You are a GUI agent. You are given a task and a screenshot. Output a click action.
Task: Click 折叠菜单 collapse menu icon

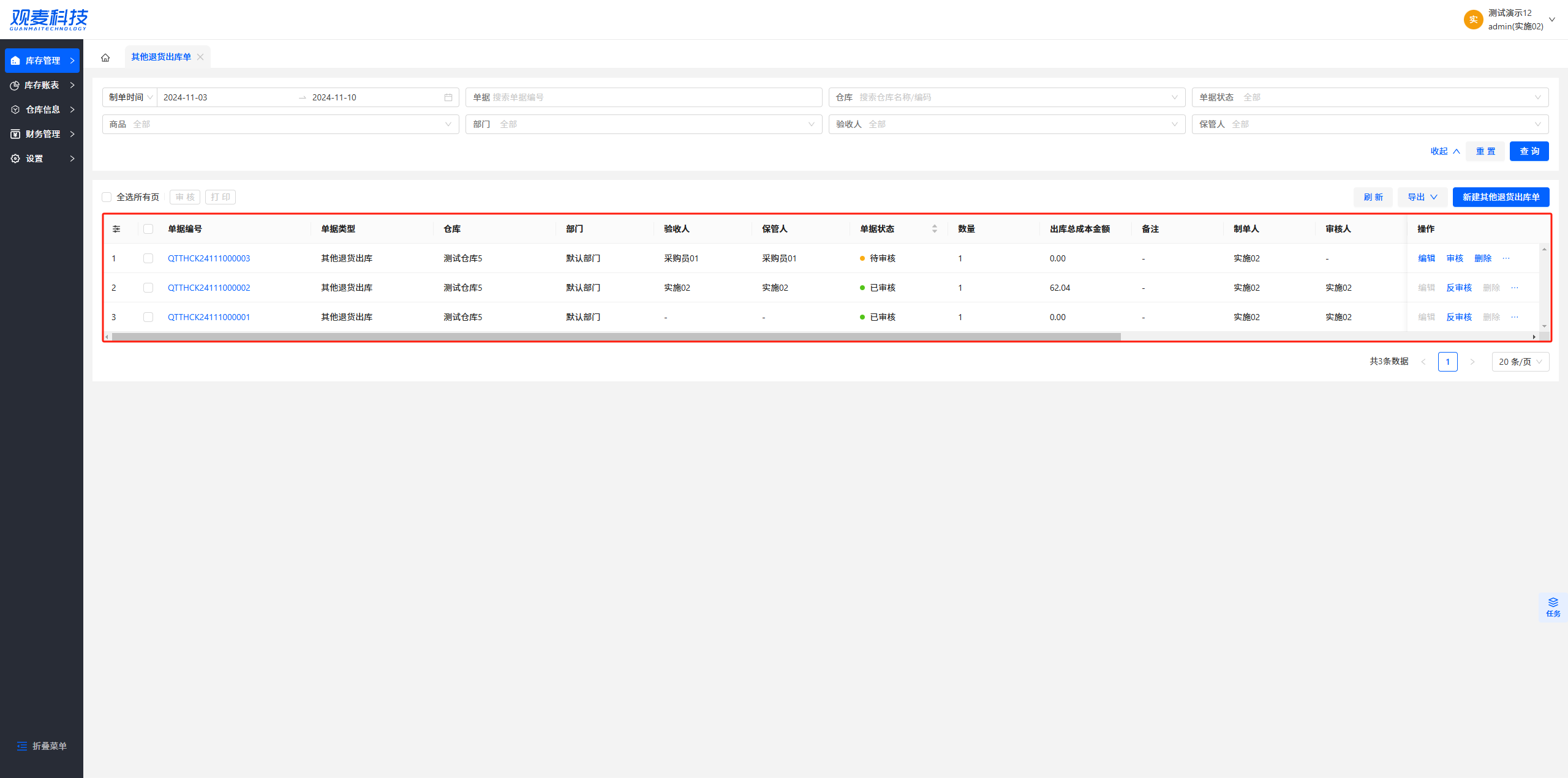[22, 746]
